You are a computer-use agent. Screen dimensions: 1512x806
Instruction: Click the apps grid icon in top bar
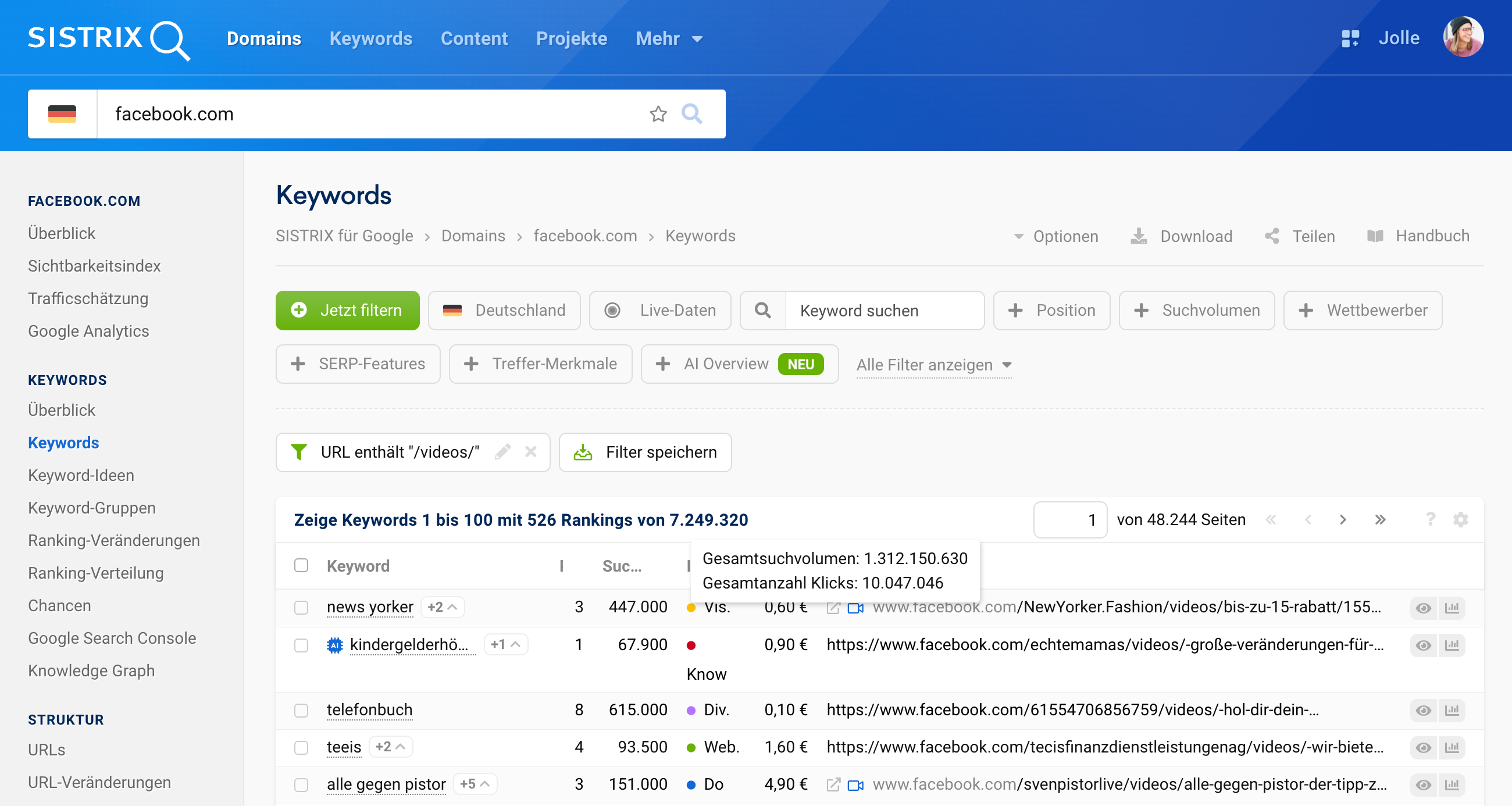click(1350, 38)
